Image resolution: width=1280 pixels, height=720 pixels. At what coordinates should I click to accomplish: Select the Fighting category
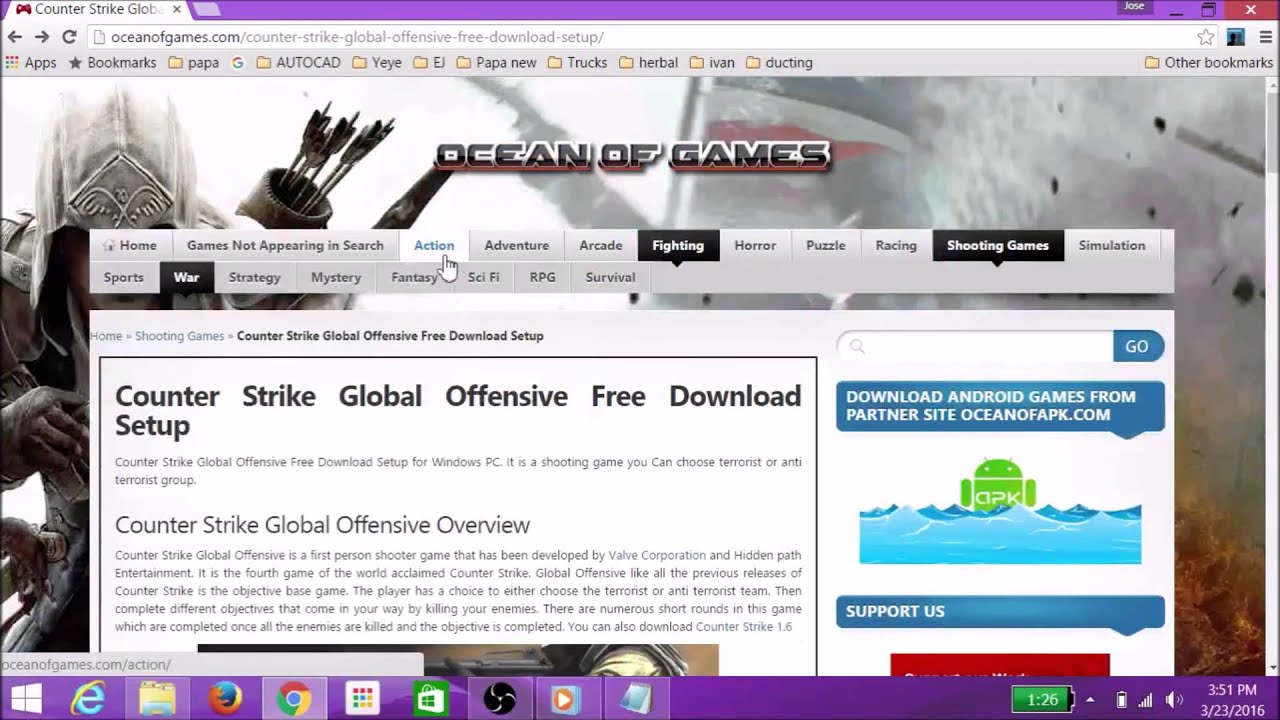678,245
